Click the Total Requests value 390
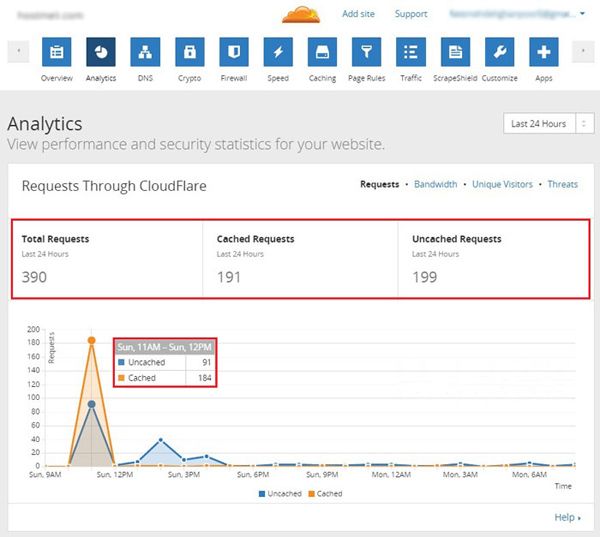 (34, 277)
